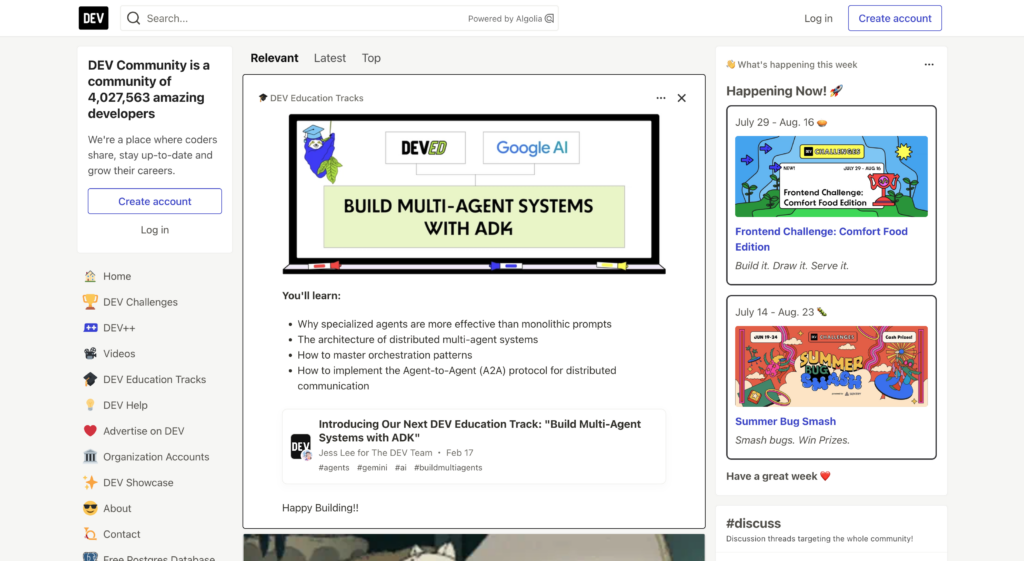Click the DEV++ sidebar icon
Viewport: 1024px width, 561px height.
click(90, 328)
